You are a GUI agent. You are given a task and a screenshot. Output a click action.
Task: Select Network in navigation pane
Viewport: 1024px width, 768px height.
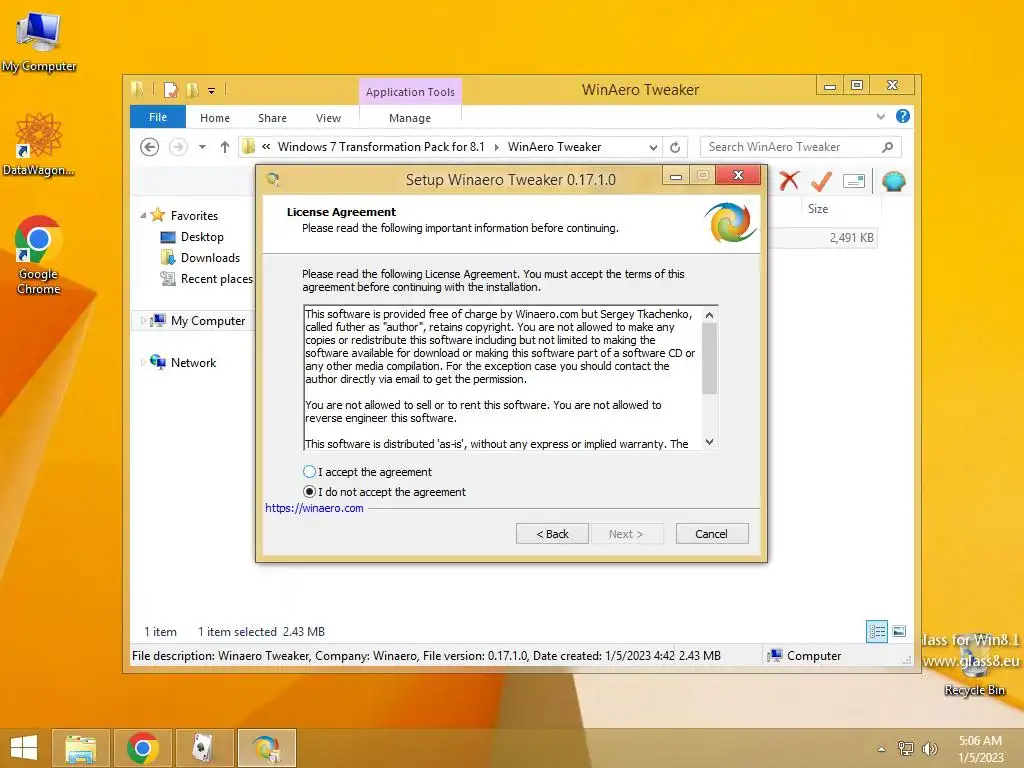193,362
